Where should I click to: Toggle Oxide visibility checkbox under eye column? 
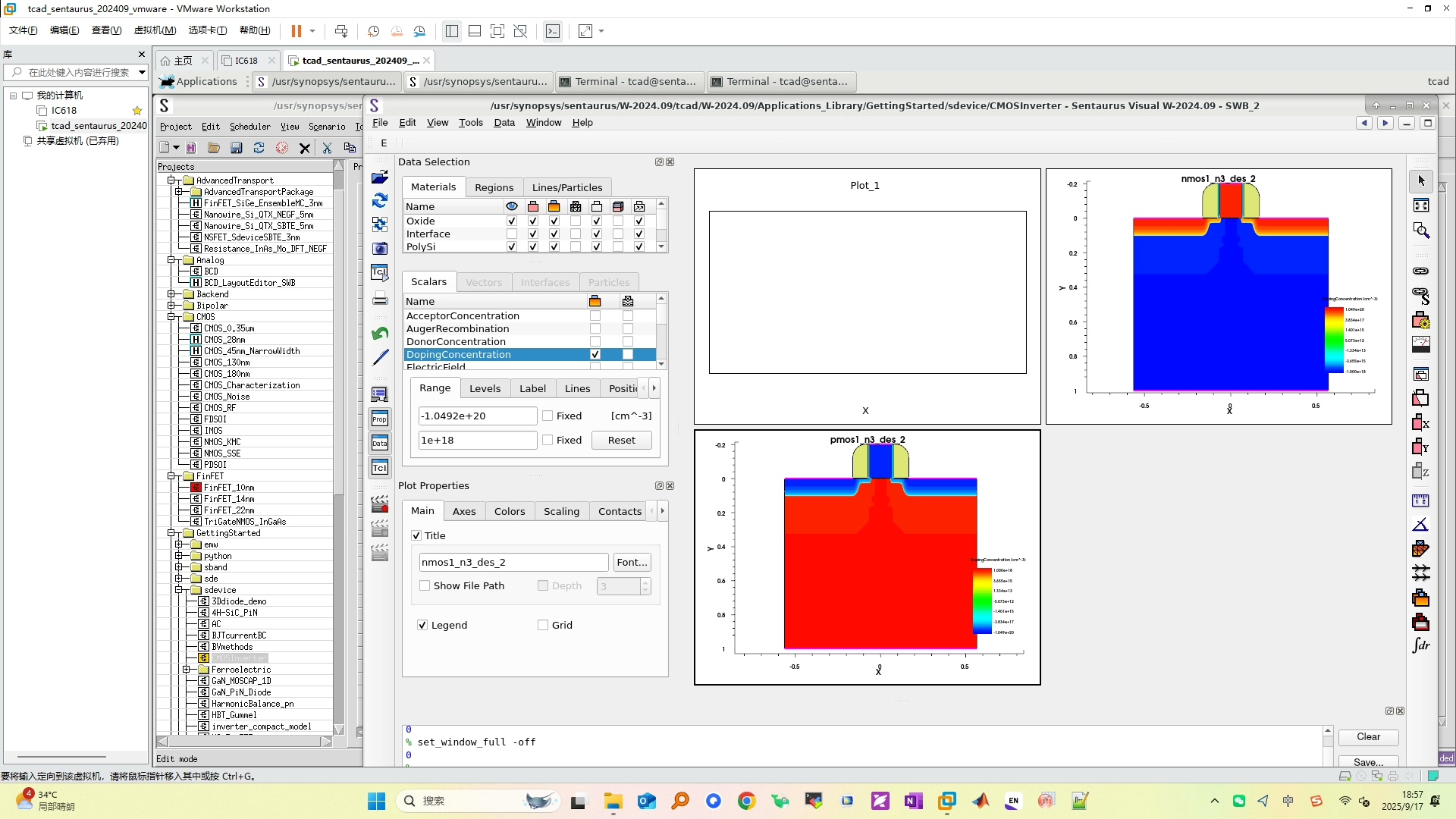(x=512, y=221)
